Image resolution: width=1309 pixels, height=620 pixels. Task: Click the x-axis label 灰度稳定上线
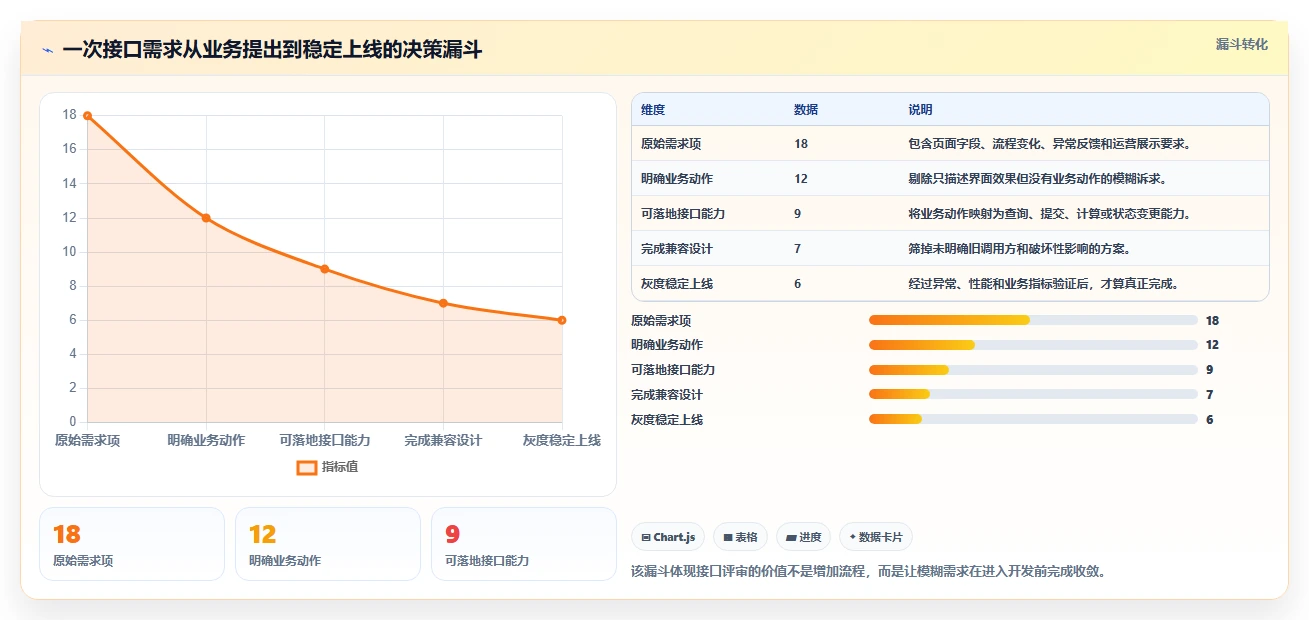point(562,441)
